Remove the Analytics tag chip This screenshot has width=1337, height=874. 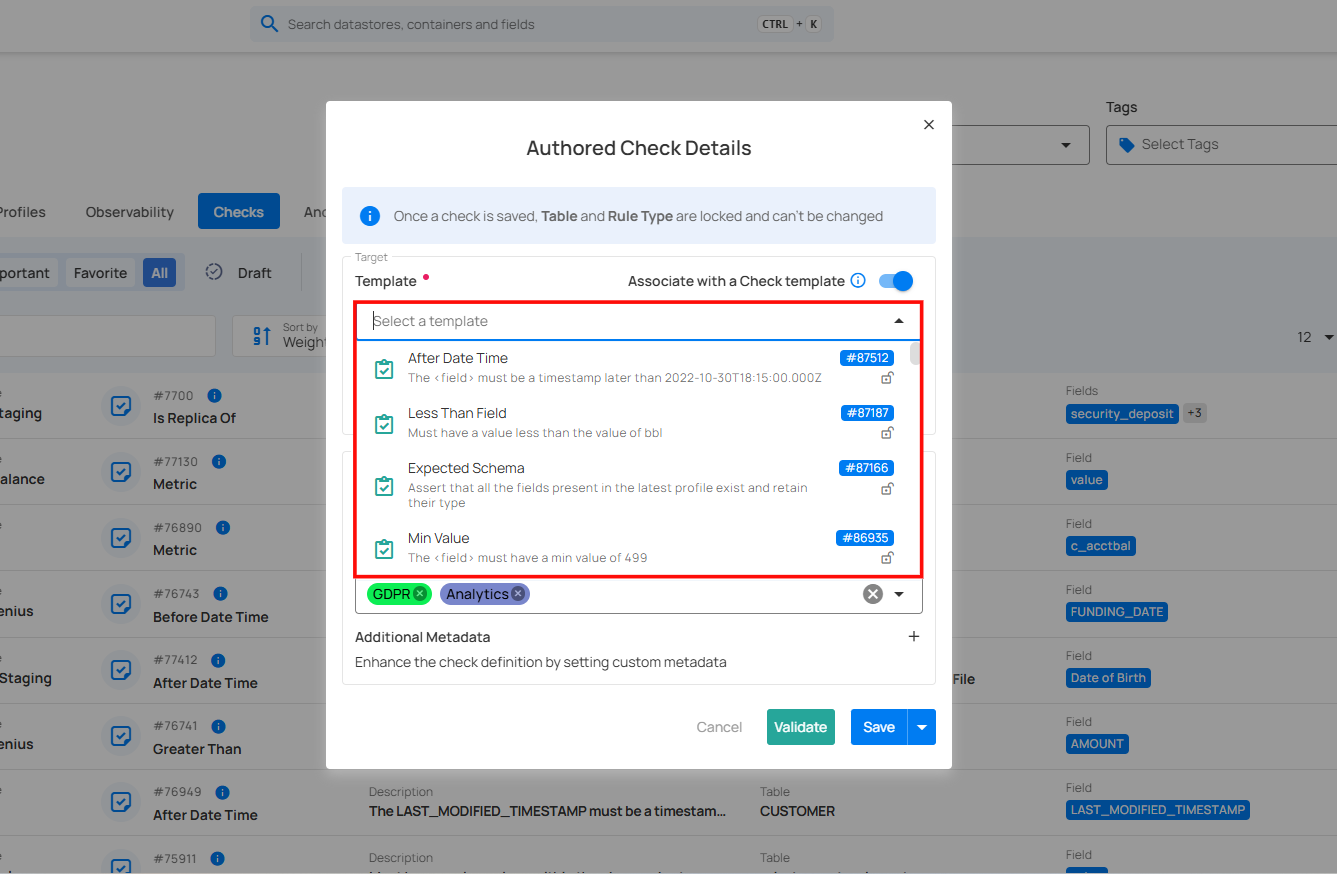tap(518, 594)
